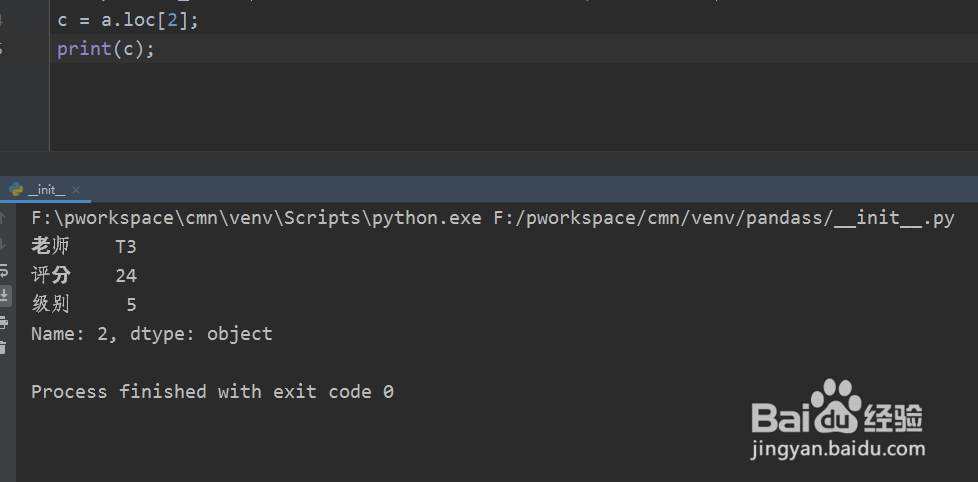This screenshot has width=978, height=482.
Task: Click the Baidu paw logo watermark
Action: pyautogui.click(x=836, y=405)
